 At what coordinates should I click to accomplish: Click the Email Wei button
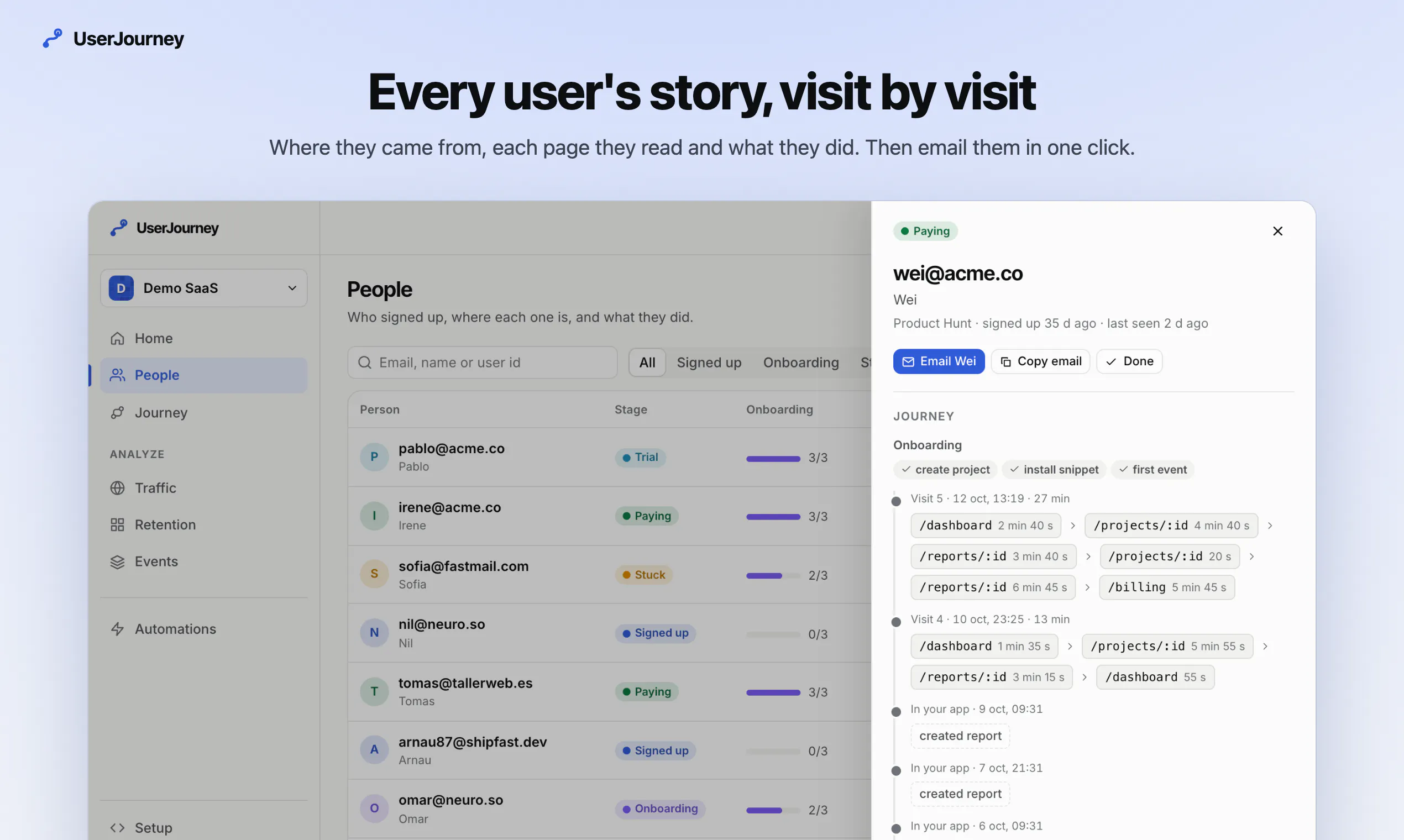pos(939,361)
